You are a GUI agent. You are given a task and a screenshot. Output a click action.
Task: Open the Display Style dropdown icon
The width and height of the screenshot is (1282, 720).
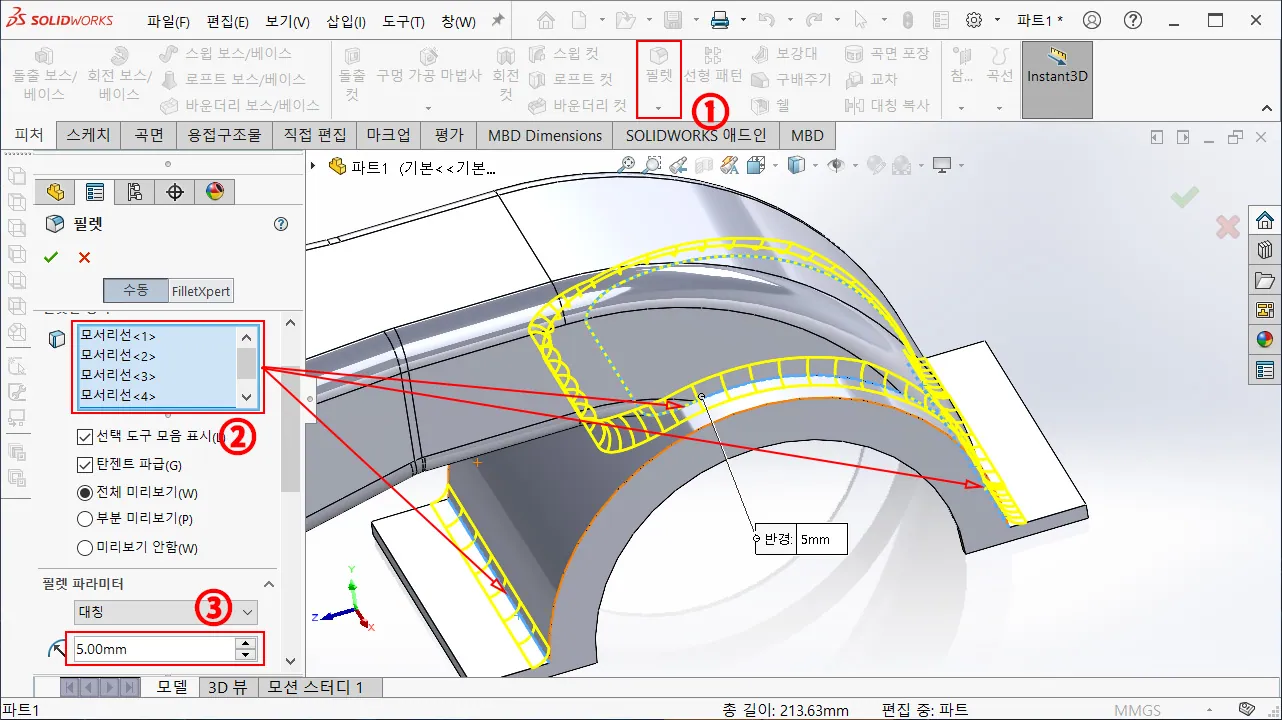796,165
